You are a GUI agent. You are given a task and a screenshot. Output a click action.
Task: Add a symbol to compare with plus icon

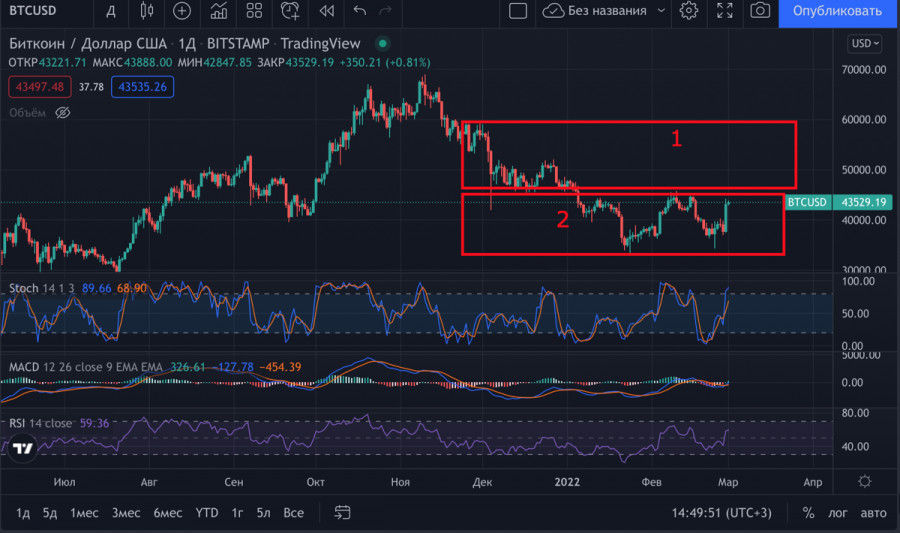coord(182,11)
